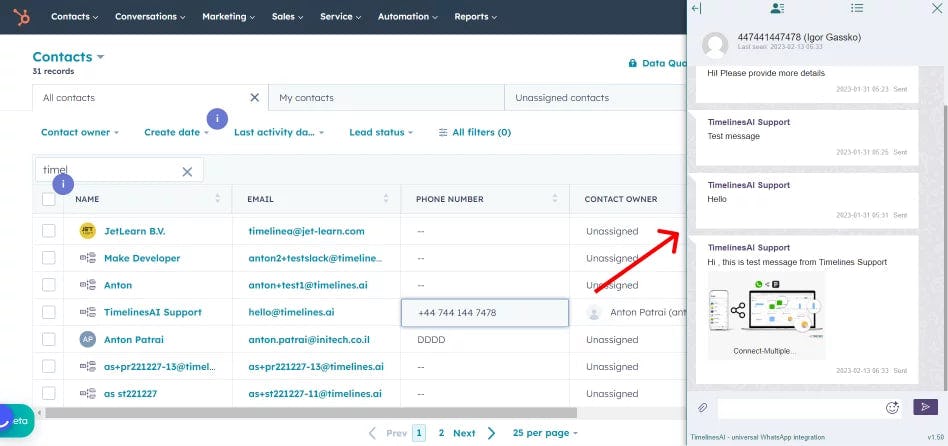
Task: Open the chat list icon in panel
Action: click(x=857, y=8)
